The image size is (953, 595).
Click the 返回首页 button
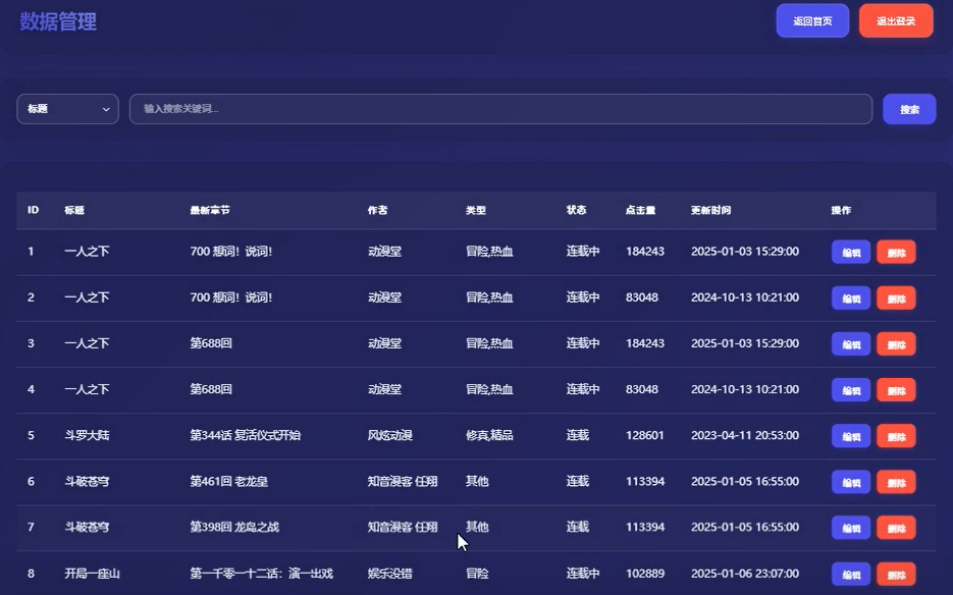tap(812, 21)
